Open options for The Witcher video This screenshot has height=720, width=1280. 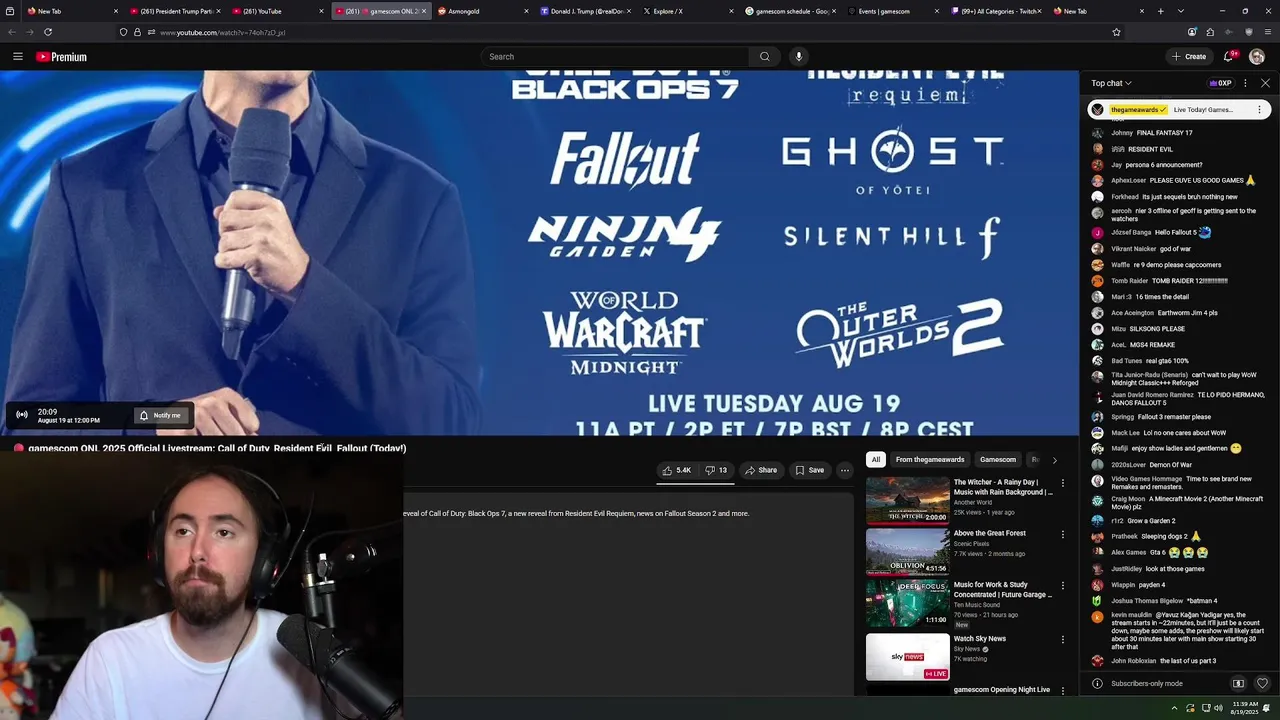[1062, 483]
